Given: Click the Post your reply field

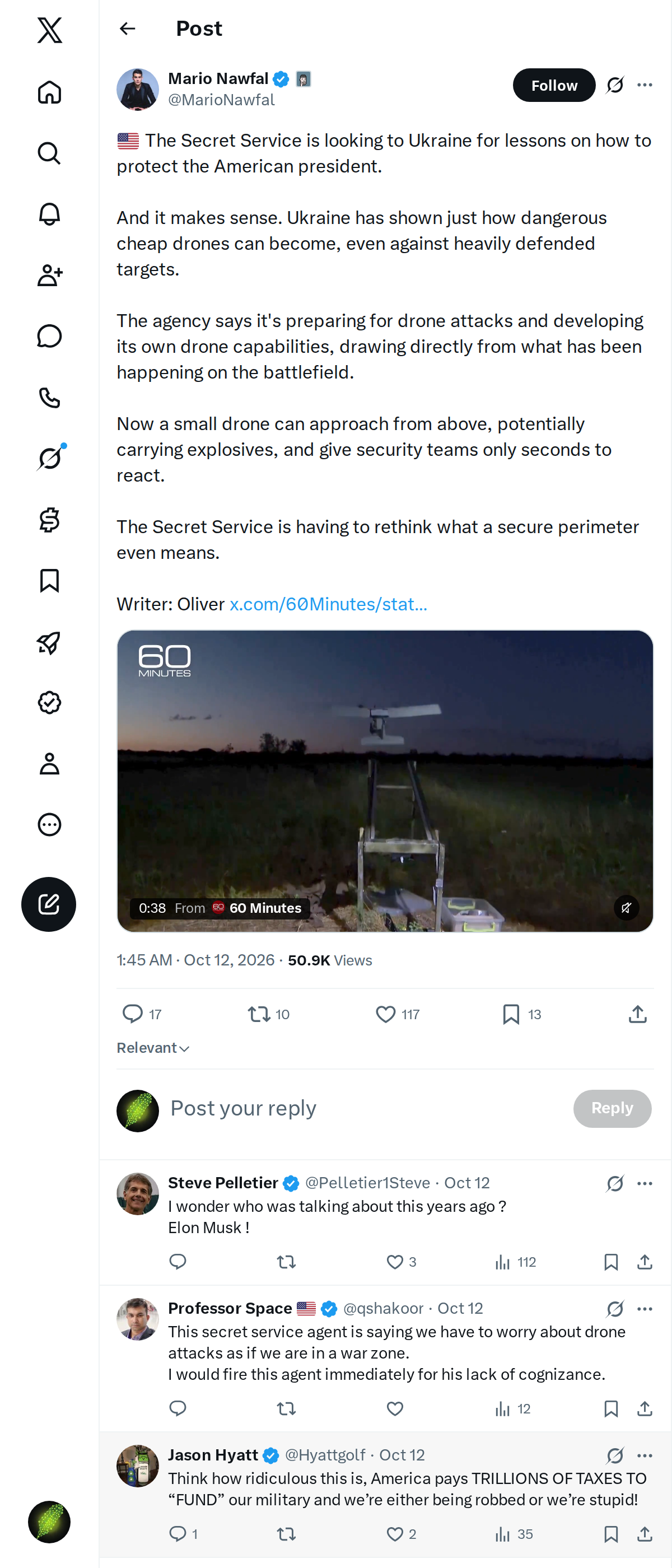Looking at the screenshot, I should pos(365,1108).
